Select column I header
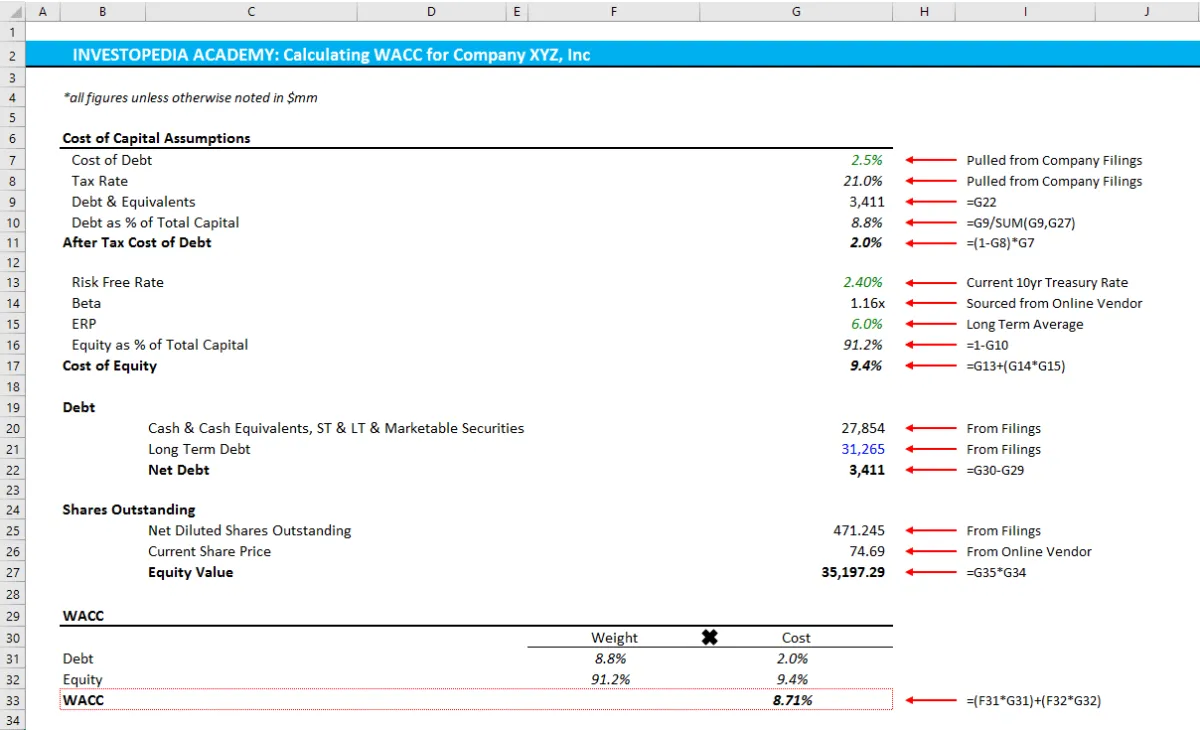This screenshot has height=730, width=1200. 1025,11
